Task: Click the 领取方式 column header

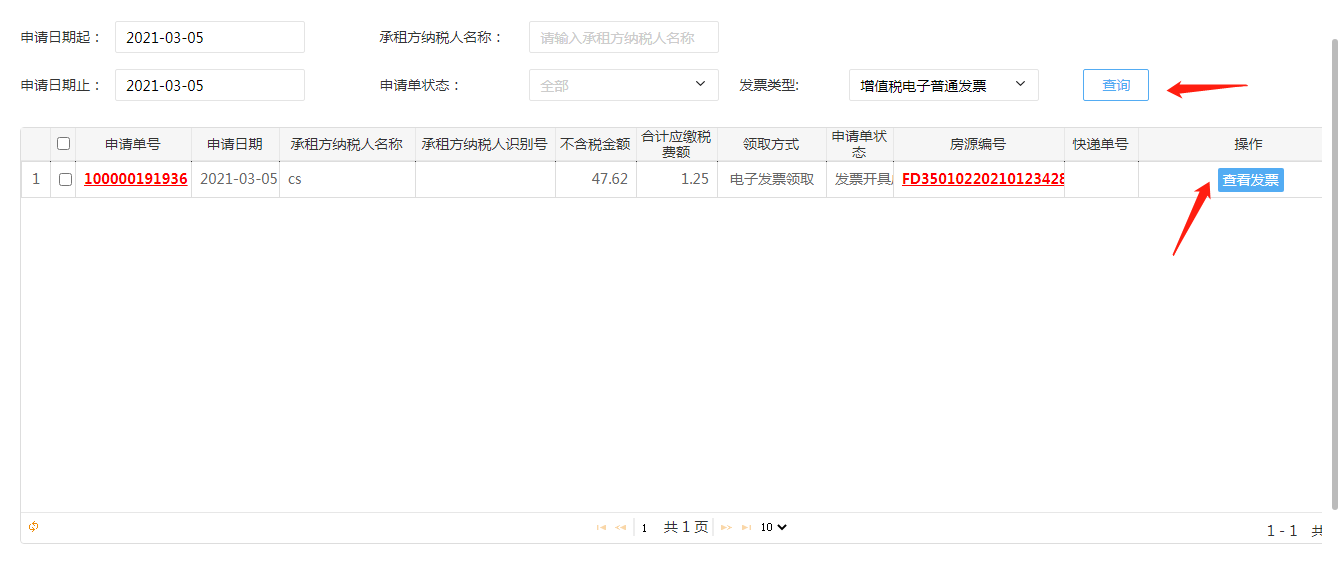Action: point(771,144)
